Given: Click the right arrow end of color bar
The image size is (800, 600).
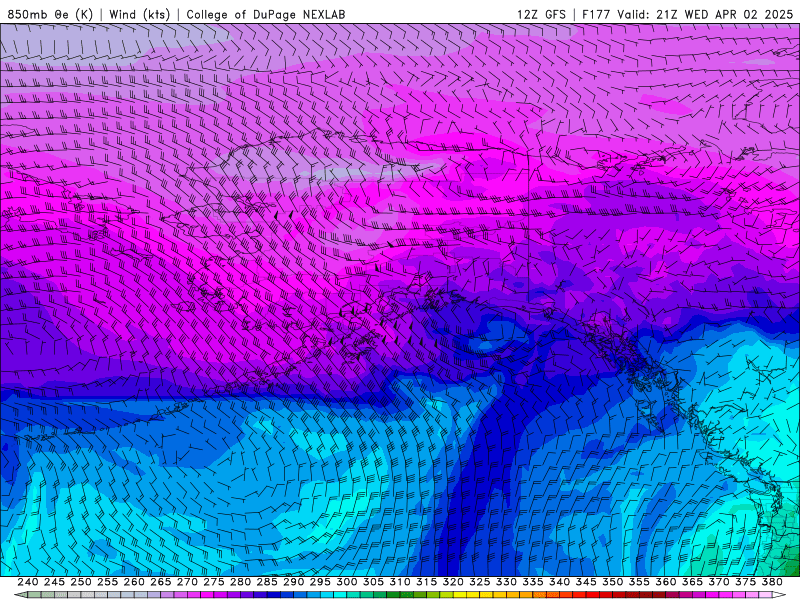Looking at the screenshot, I should [x=779, y=595].
